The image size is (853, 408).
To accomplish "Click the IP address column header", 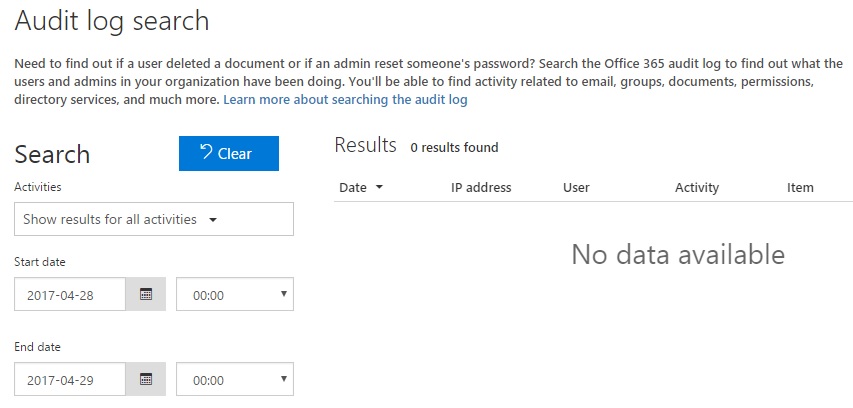I will point(481,188).
